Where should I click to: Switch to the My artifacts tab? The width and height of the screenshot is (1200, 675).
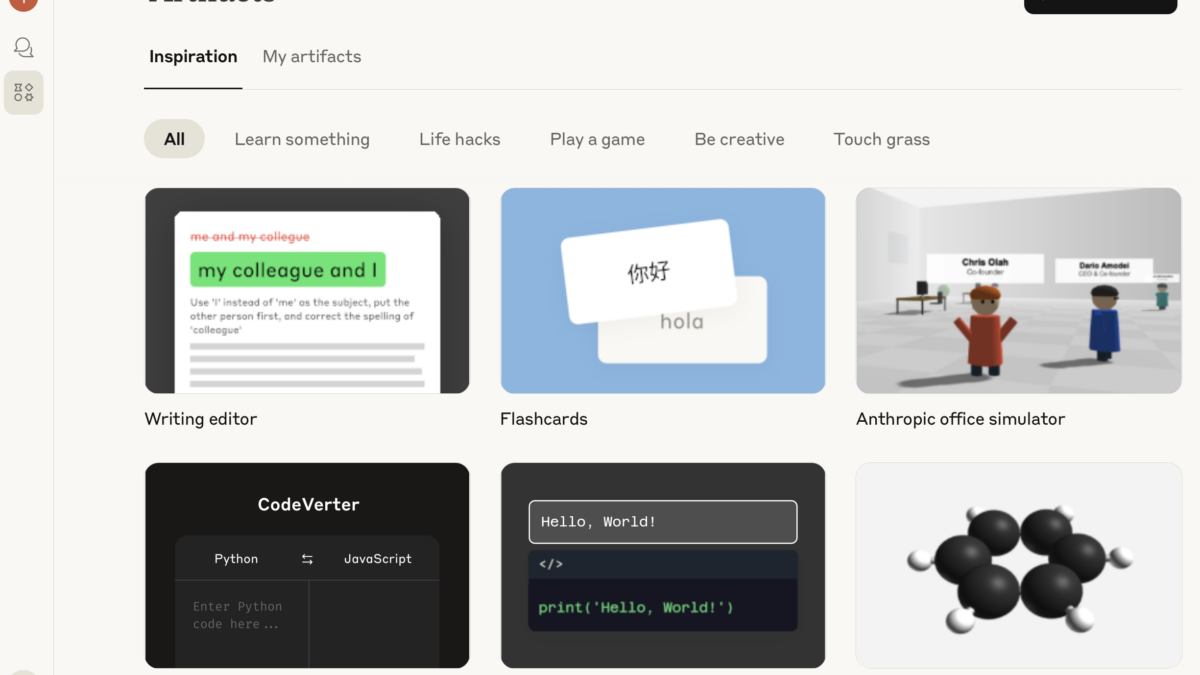pos(312,57)
